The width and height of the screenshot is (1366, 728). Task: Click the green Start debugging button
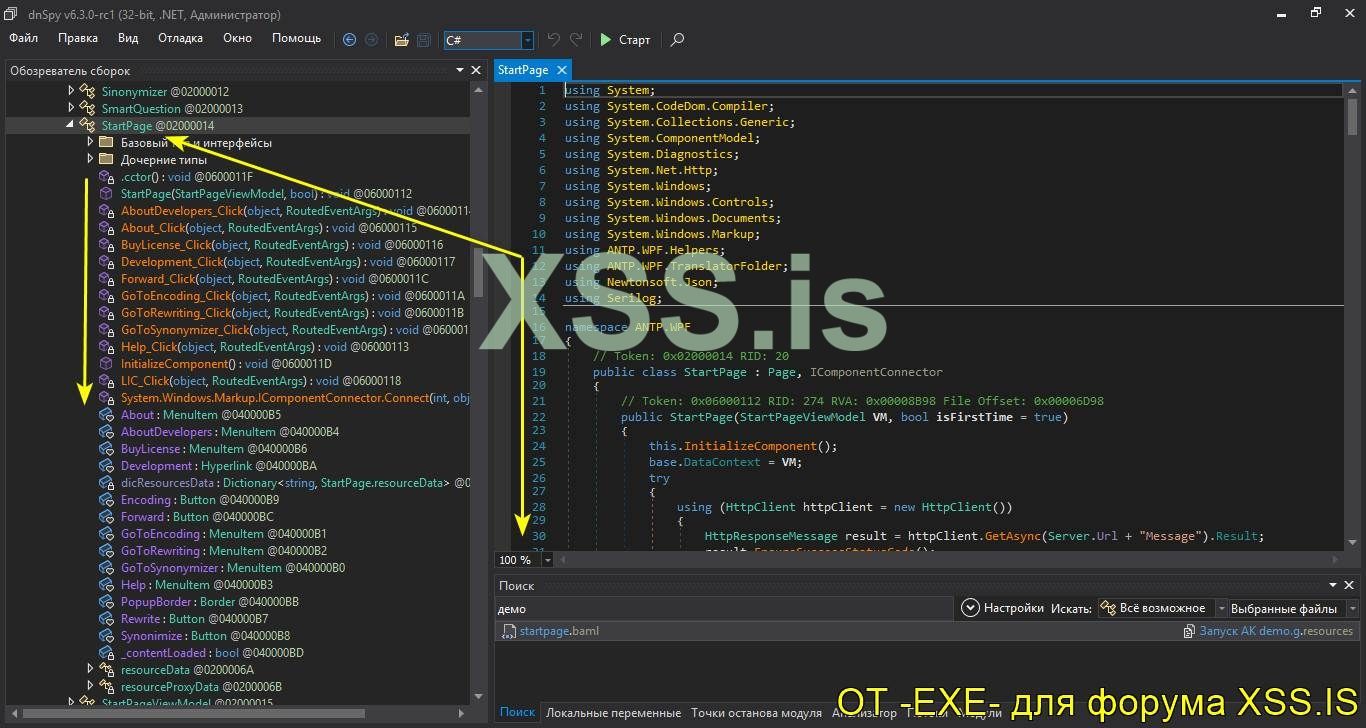(x=625, y=40)
